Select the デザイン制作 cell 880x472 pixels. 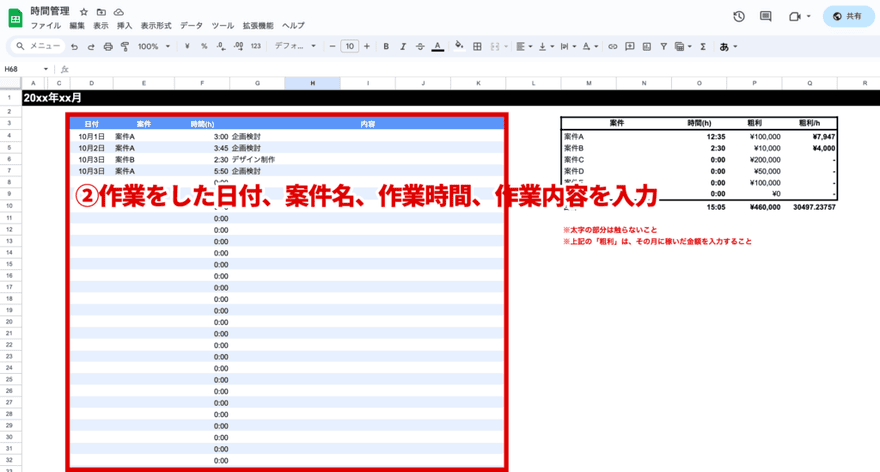[257, 159]
